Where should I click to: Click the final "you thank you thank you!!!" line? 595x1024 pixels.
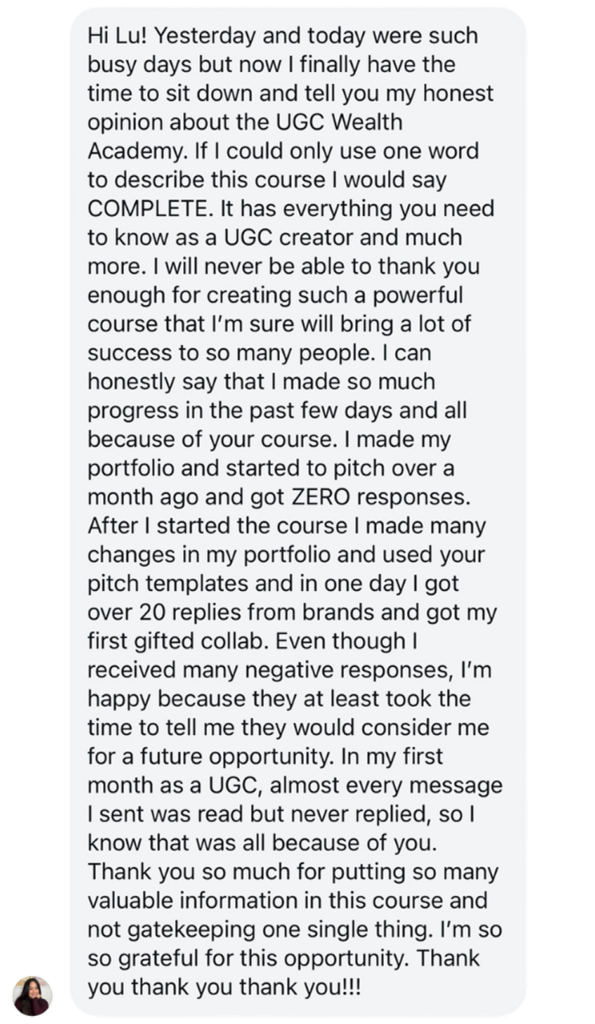[224, 986]
